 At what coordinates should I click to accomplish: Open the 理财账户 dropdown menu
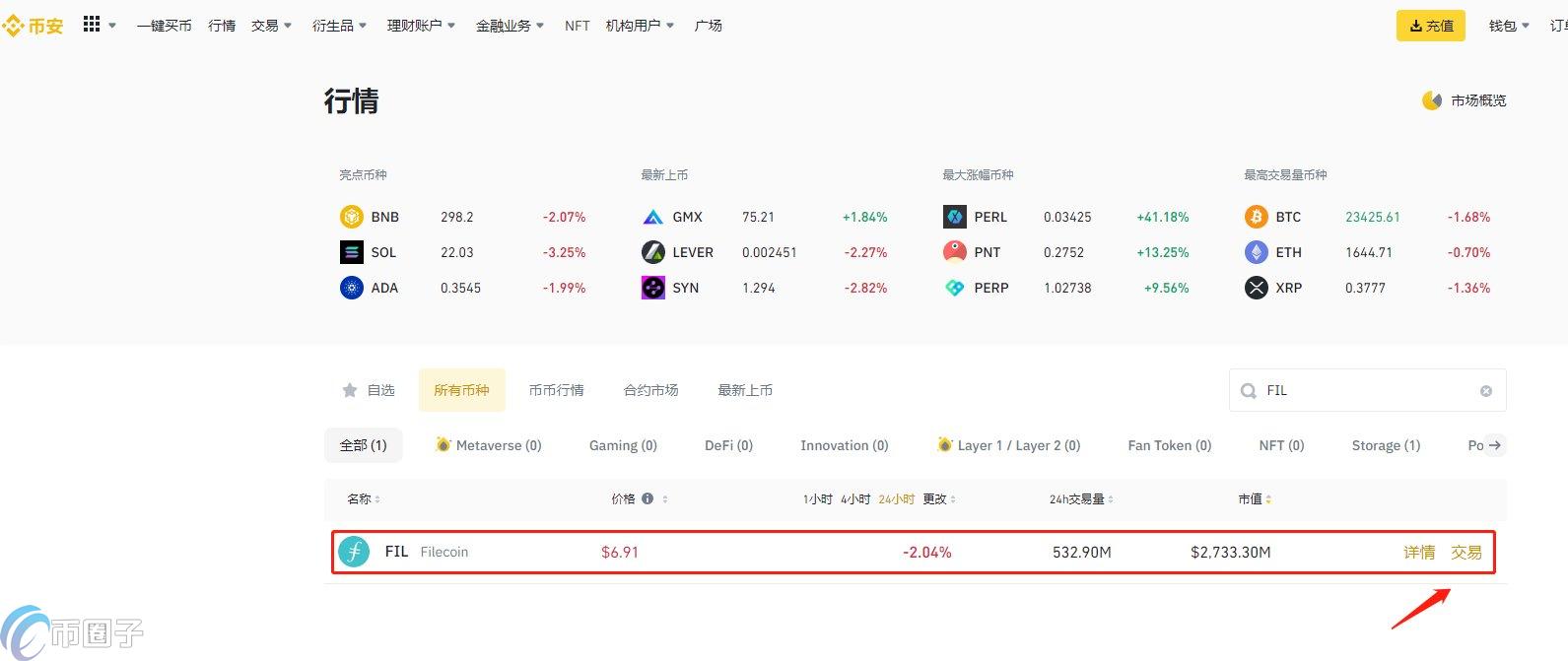[x=422, y=26]
